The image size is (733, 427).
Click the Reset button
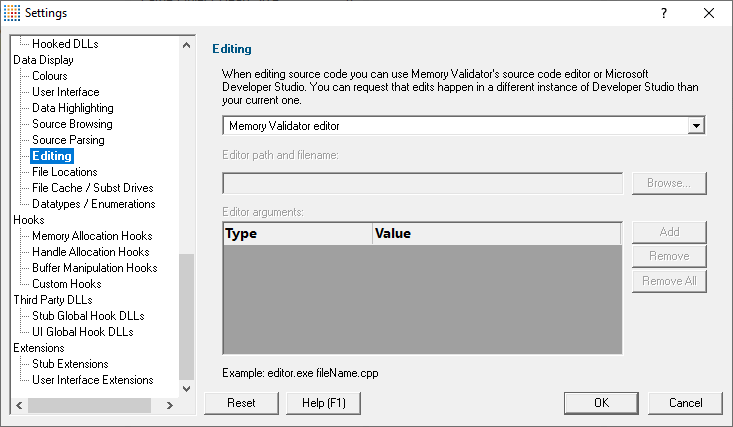(241, 403)
